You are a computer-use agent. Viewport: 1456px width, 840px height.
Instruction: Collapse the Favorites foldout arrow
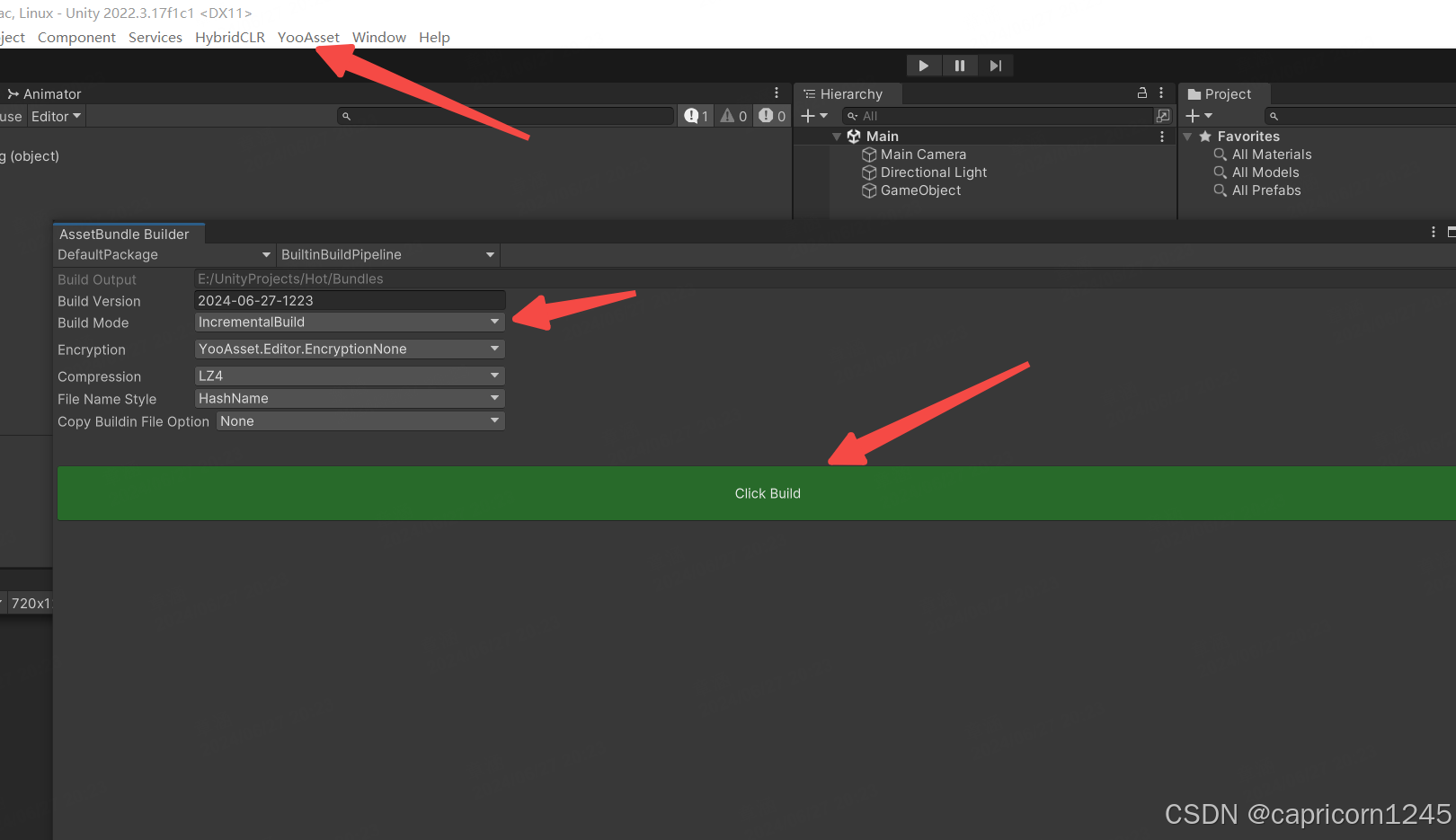1187,137
